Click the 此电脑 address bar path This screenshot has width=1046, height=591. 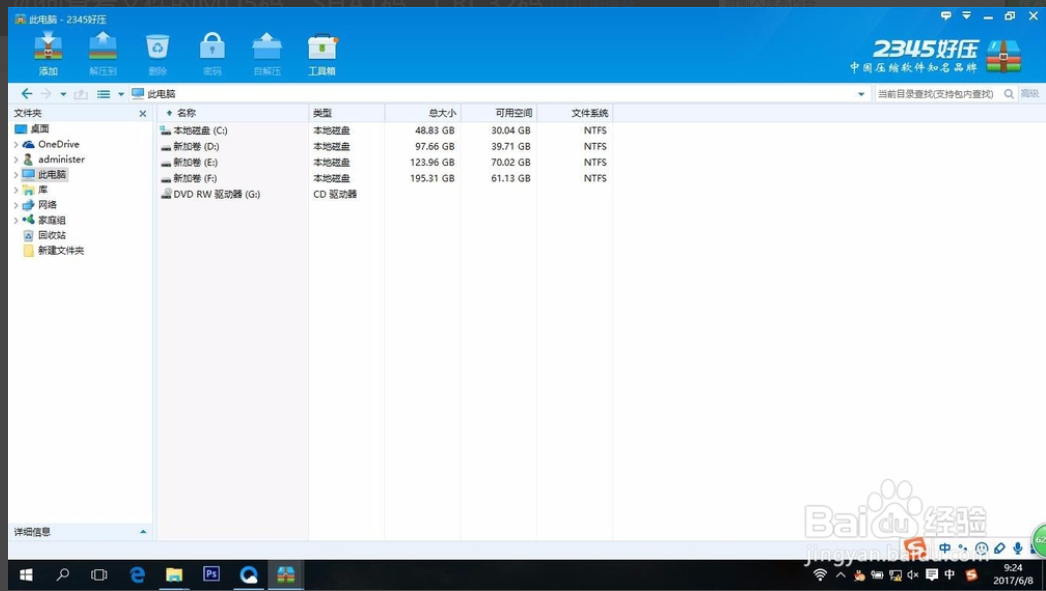(x=161, y=94)
